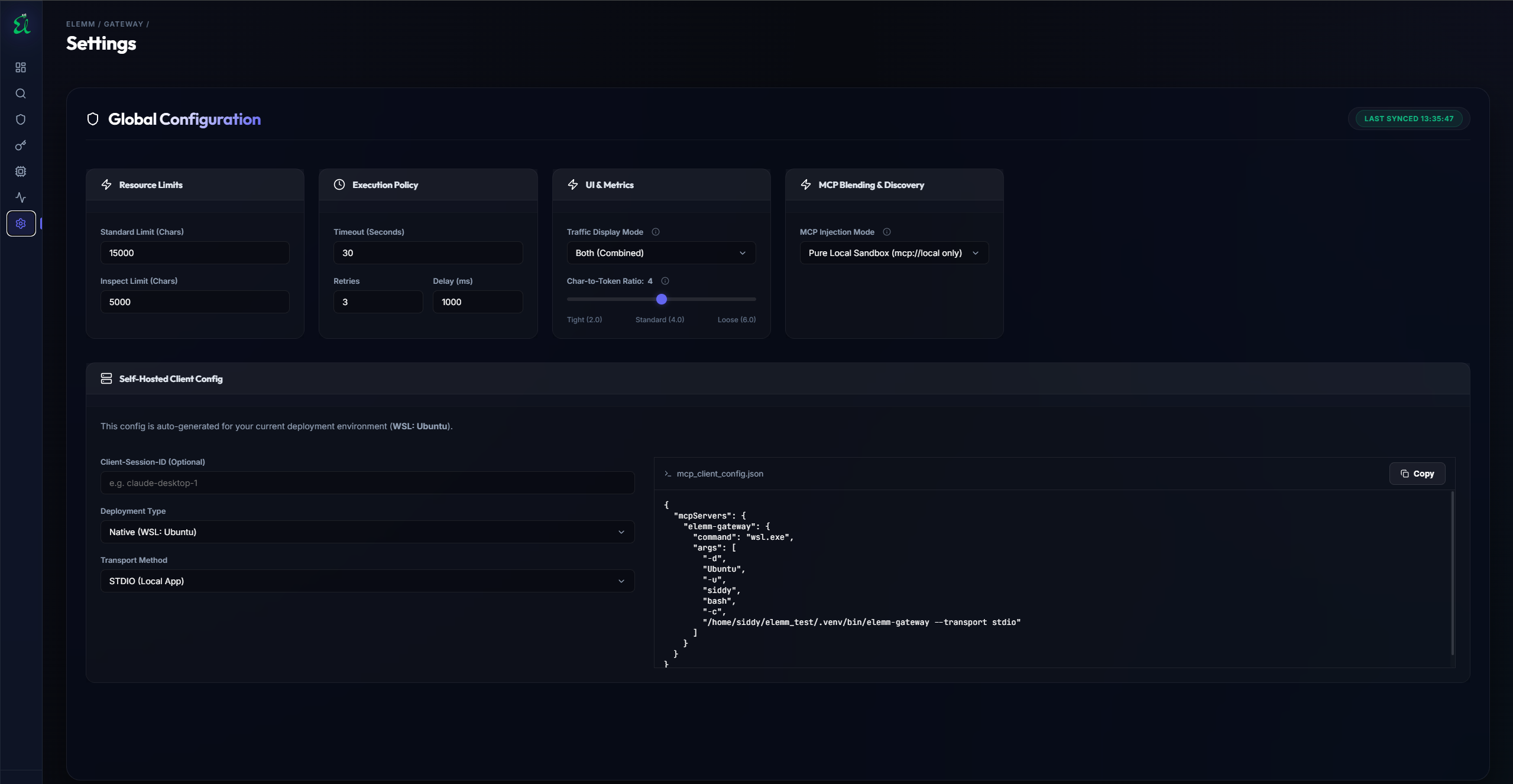This screenshot has height=784, width=1513.
Task: Open the Traffic Display Mode dropdown
Action: (661, 253)
